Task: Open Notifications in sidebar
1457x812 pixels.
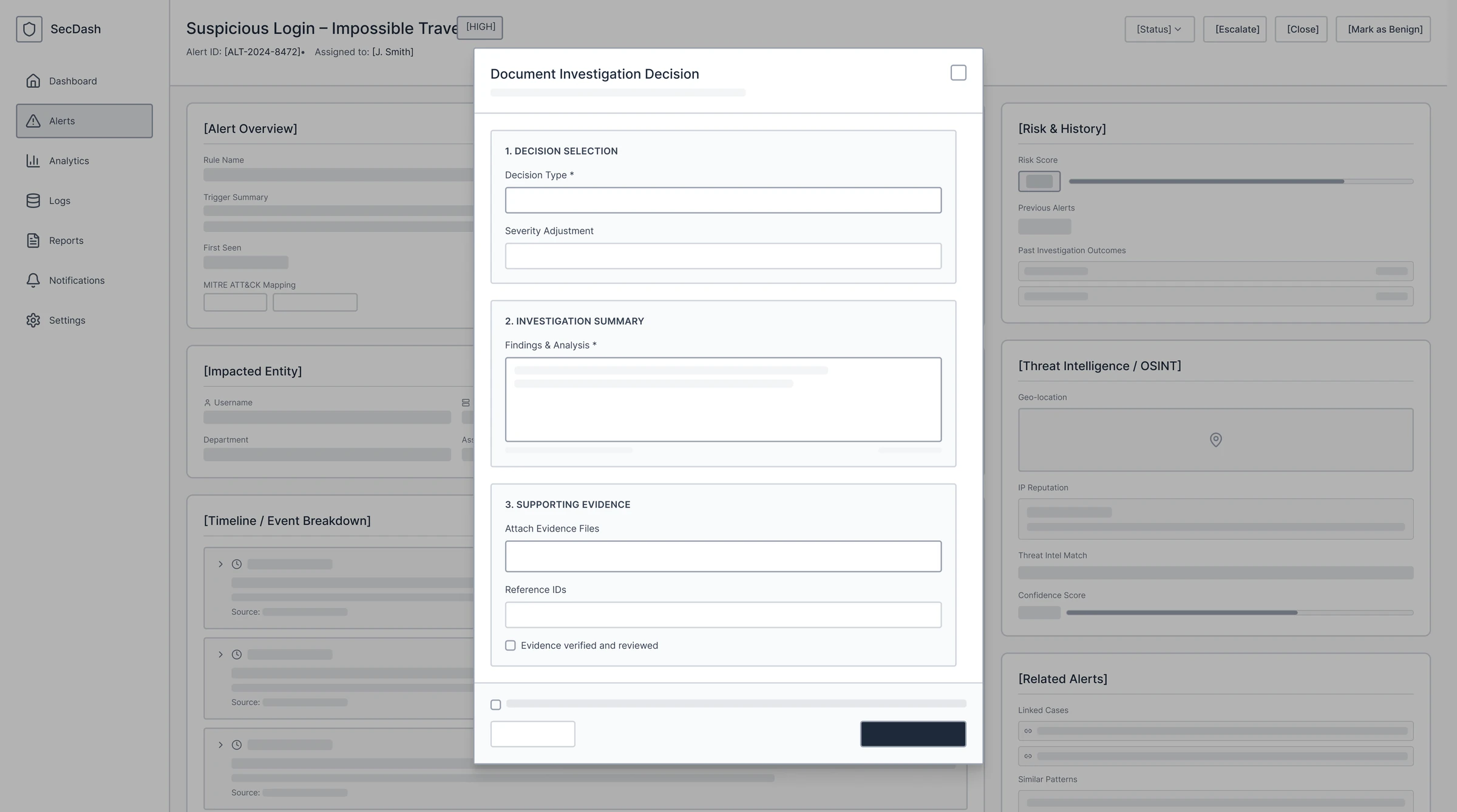Action: click(x=84, y=280)
